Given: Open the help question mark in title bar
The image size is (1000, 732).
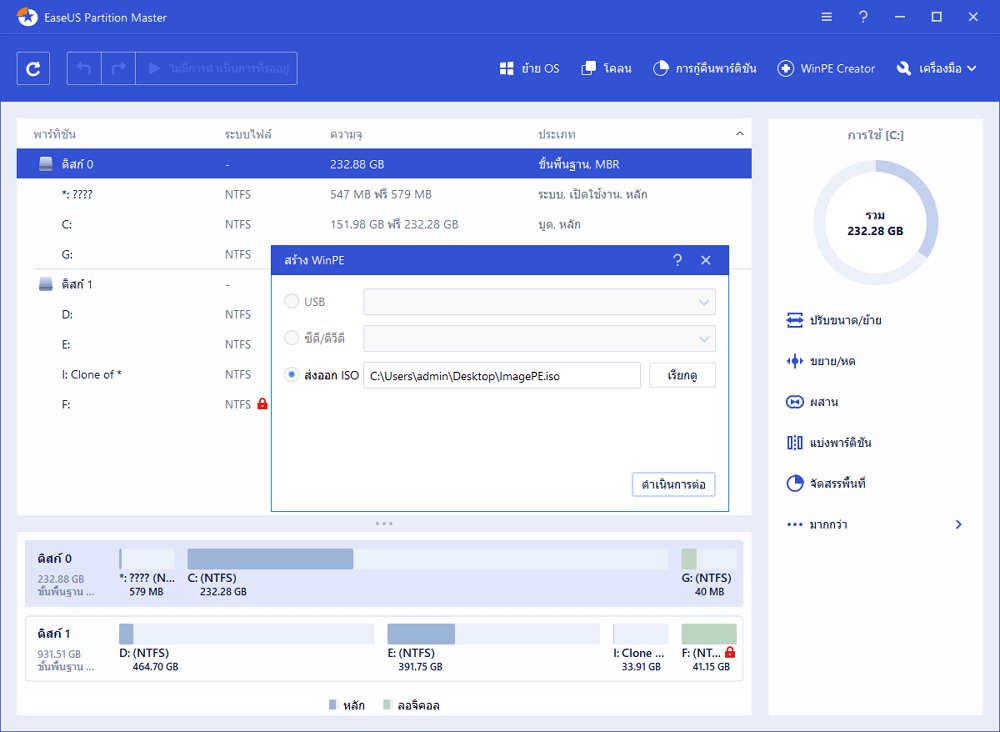Looking at the screenshot, I should 863,17.
